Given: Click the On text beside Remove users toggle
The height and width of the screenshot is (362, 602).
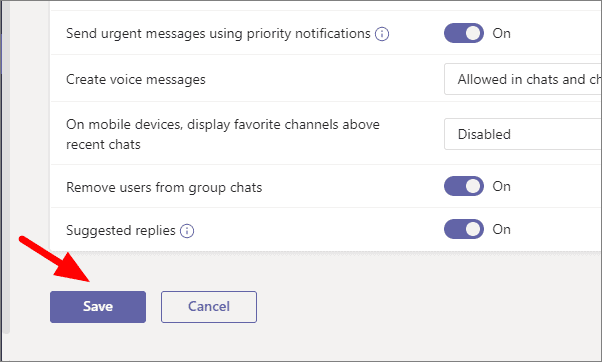Looking at the screenshot, I should (501, 186).
